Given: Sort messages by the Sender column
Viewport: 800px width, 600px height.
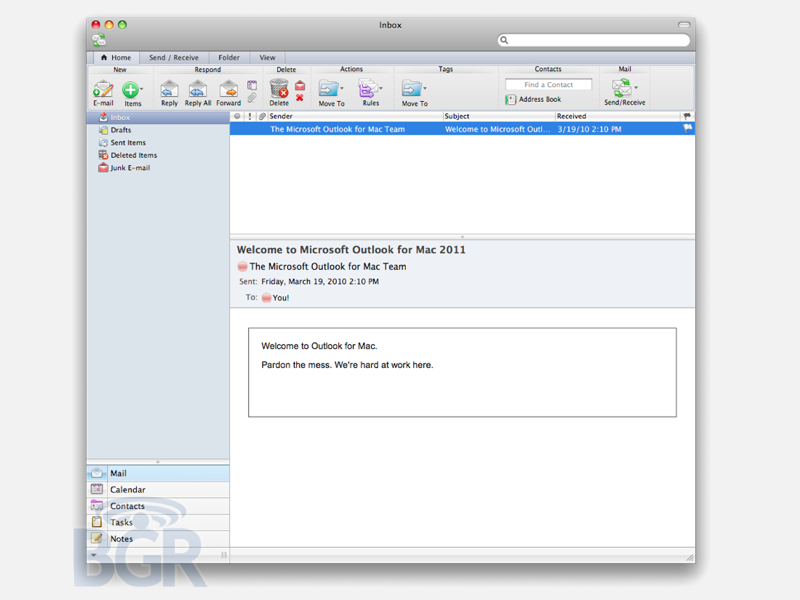Looking at the screenshot, I should click(x=356, y=116).
